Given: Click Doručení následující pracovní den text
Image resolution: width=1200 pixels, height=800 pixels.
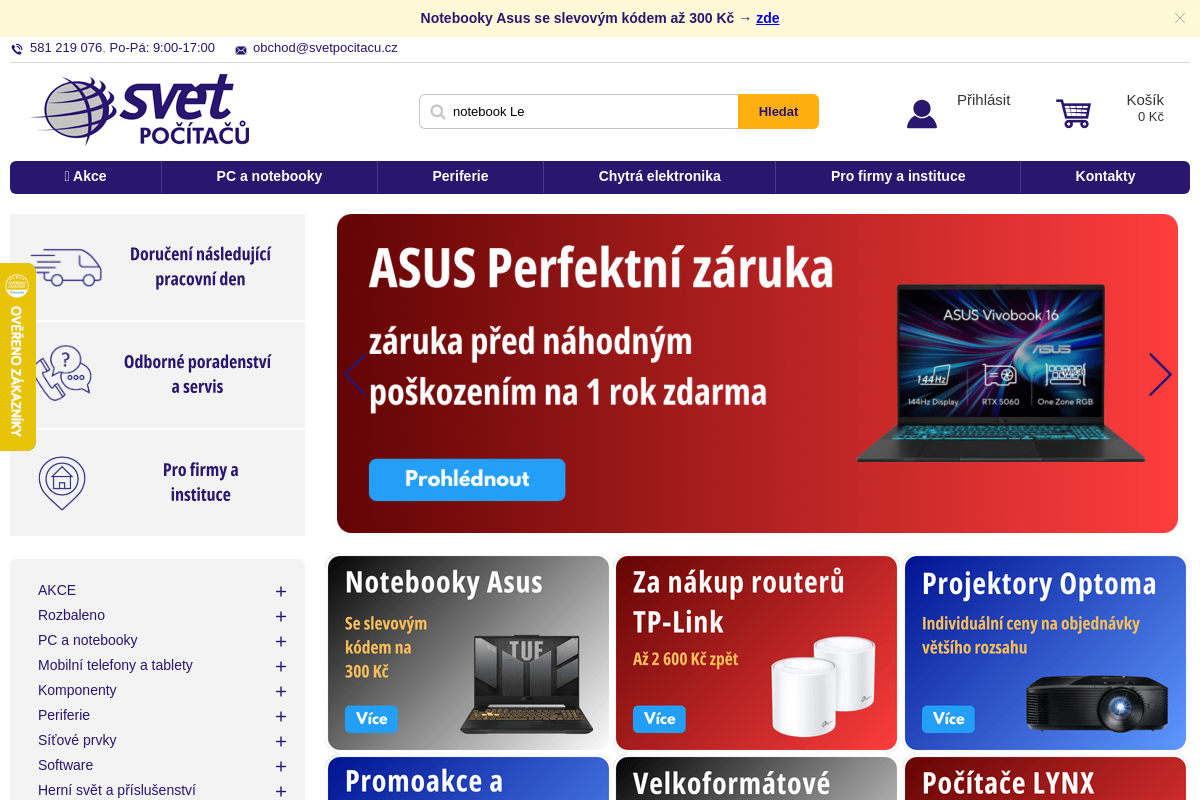Looking at the screenshot, I should tap(200, 267).
